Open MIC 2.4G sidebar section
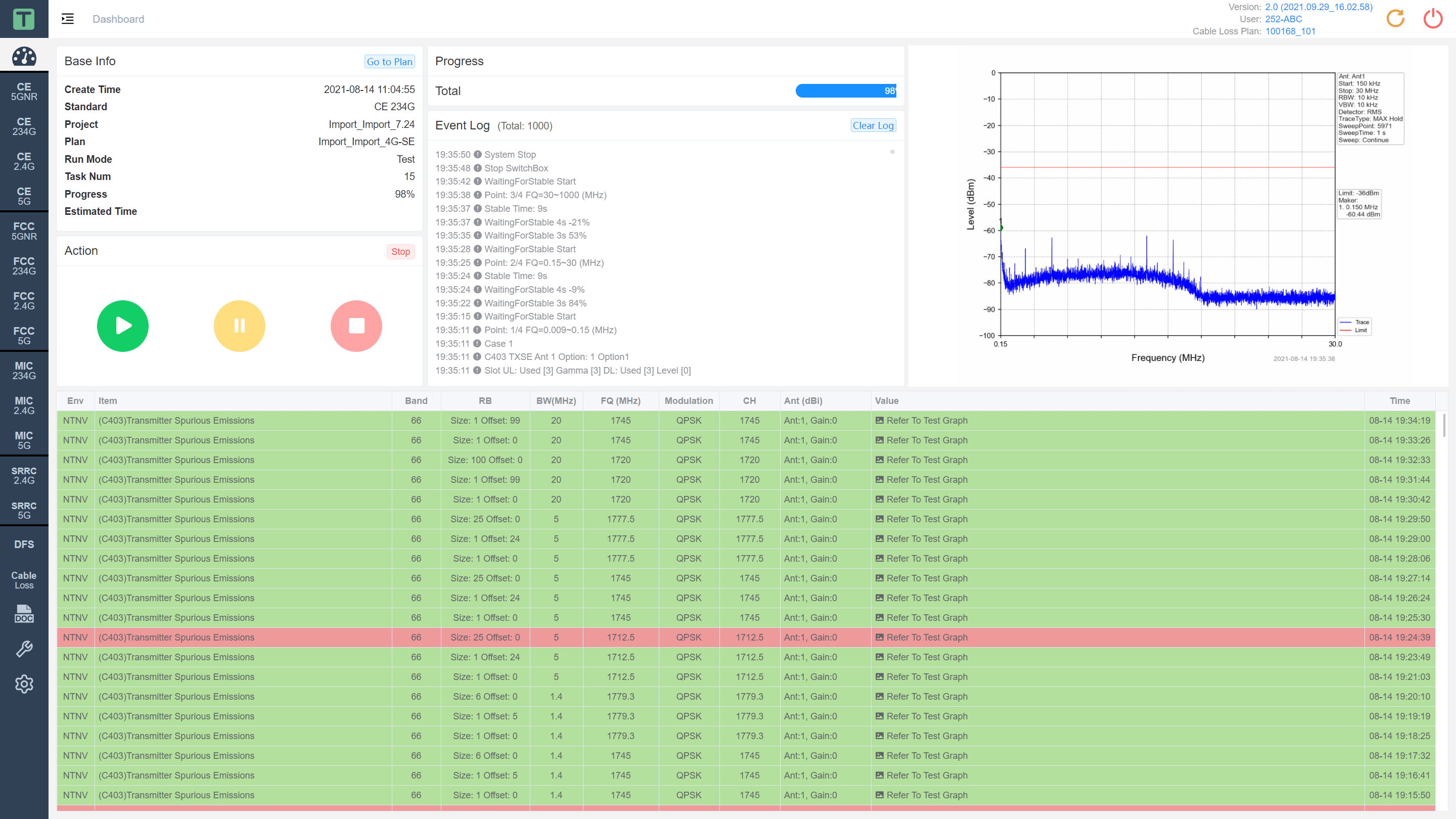Viewport: 1456px width, 819px height. 24,406
